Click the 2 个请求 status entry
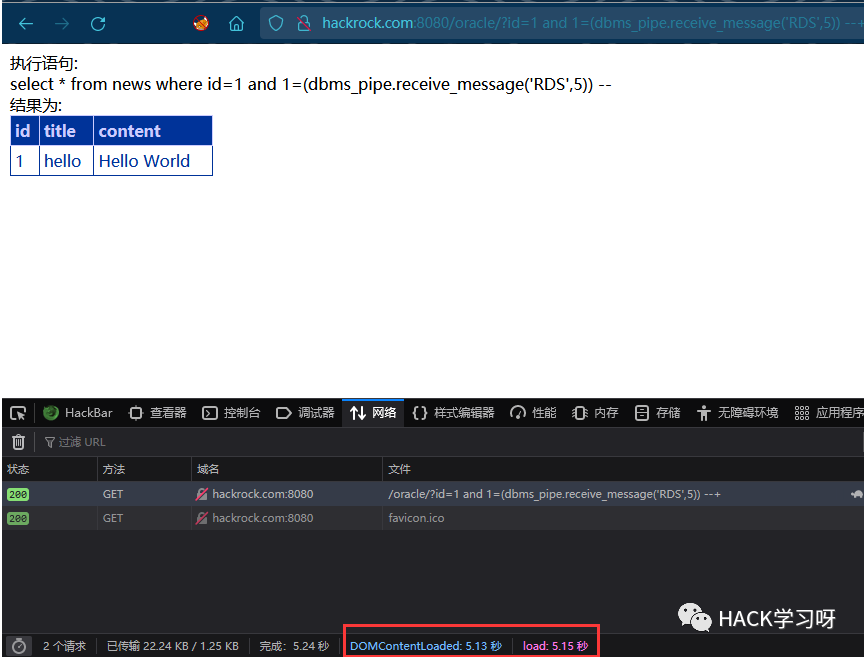Screen dimensions: 864x657 point(64,646)
